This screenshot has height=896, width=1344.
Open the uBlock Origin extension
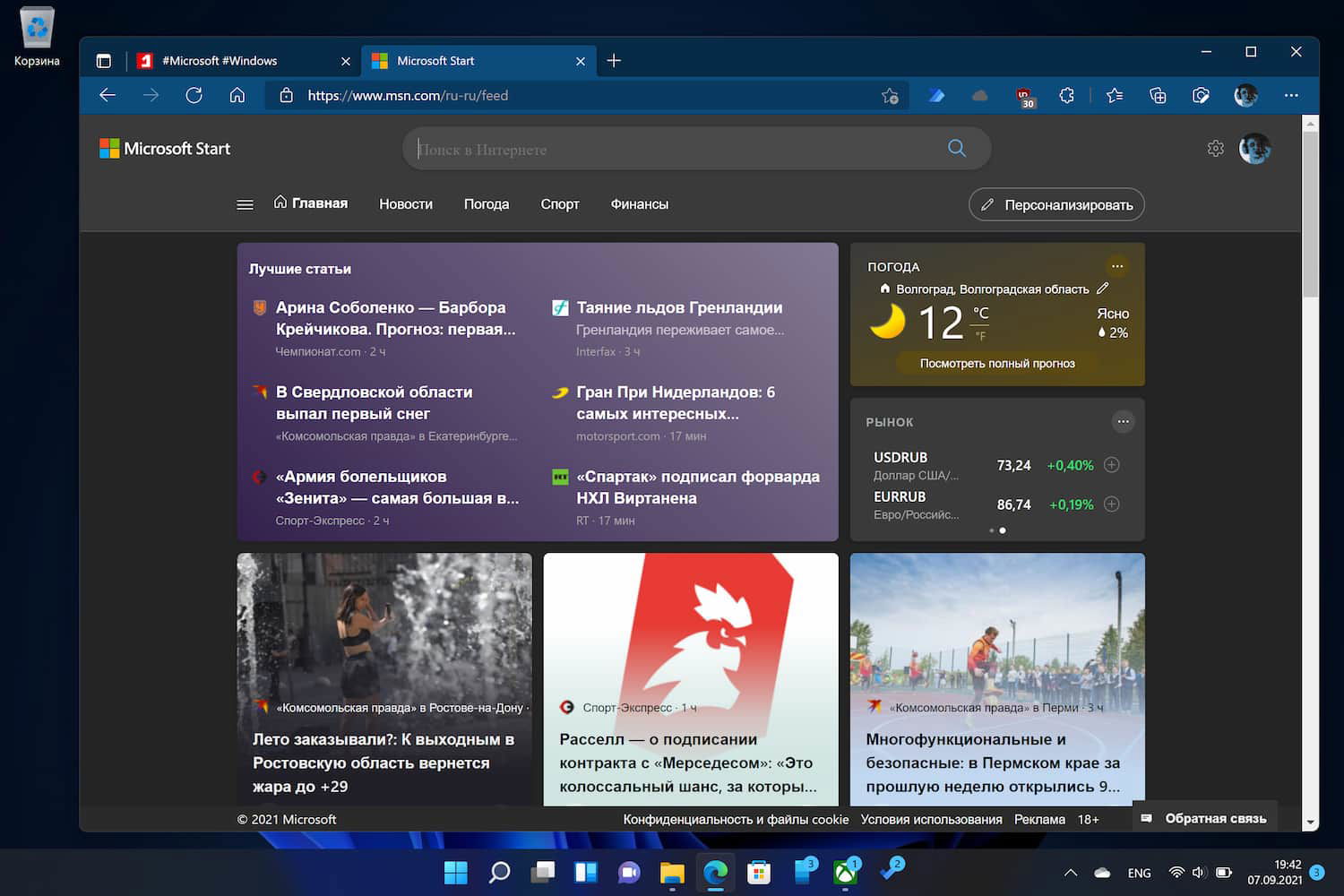click(1025, 97)
